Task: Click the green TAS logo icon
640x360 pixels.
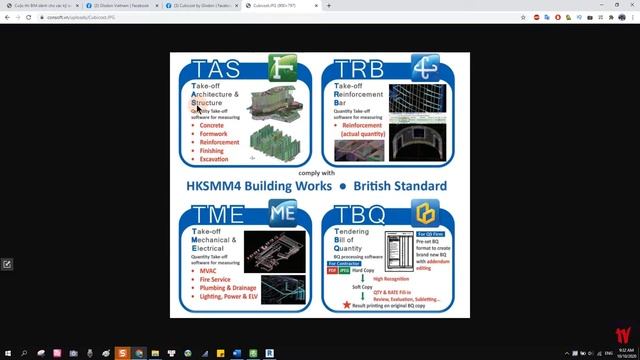Action: click(282, 68)
